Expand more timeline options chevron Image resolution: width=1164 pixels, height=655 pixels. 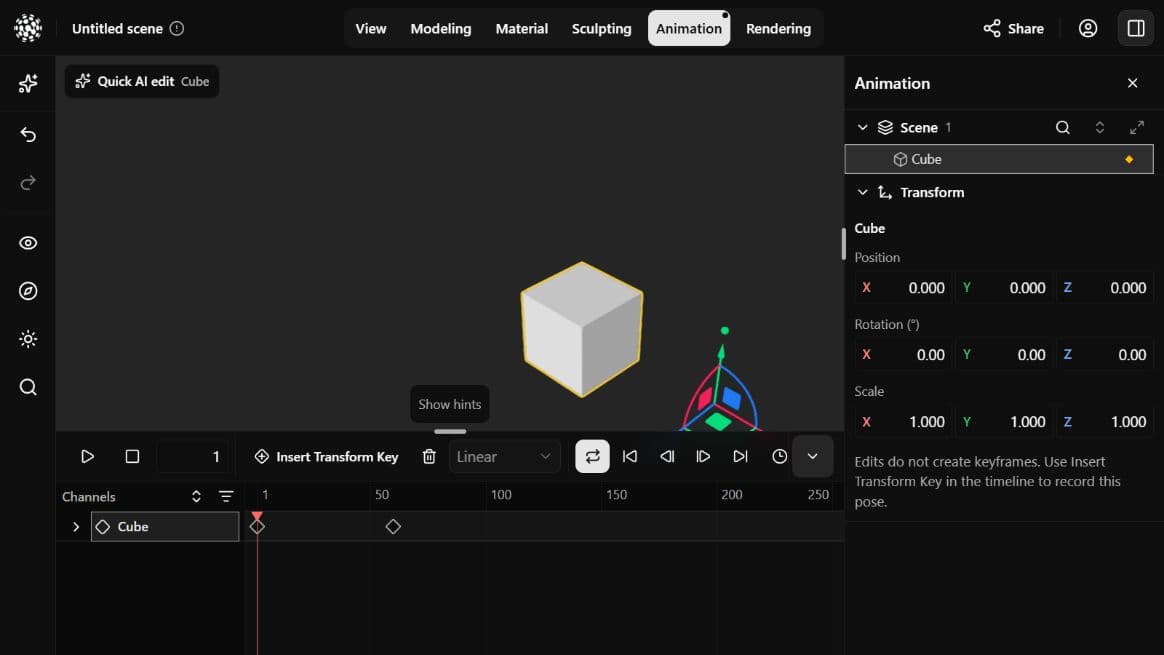coord(812,457)
